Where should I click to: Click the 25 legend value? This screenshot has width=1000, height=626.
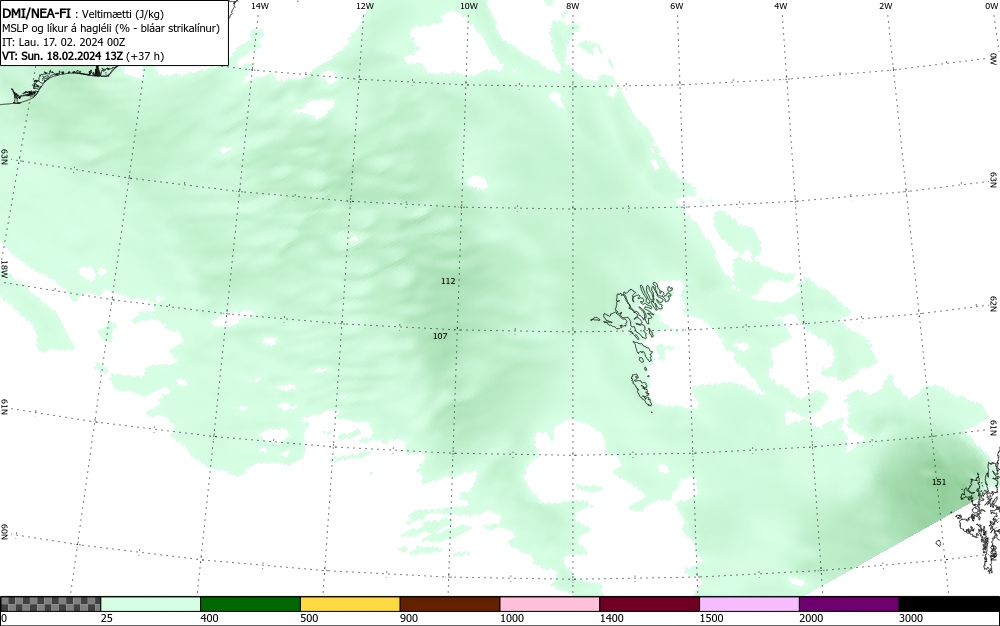click(x=107, y=618)
